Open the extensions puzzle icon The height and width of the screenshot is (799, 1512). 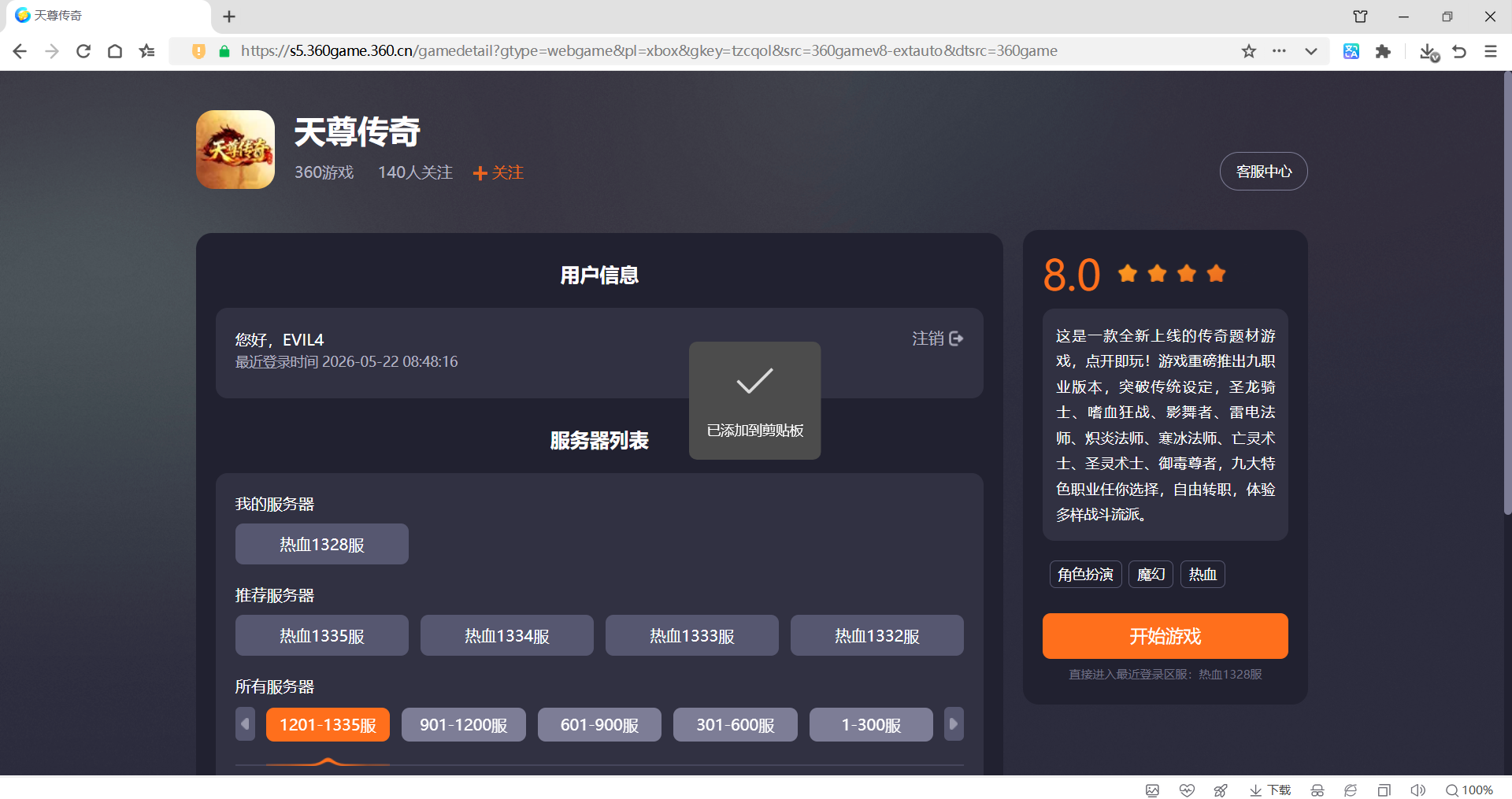(x=1383, y=51)
